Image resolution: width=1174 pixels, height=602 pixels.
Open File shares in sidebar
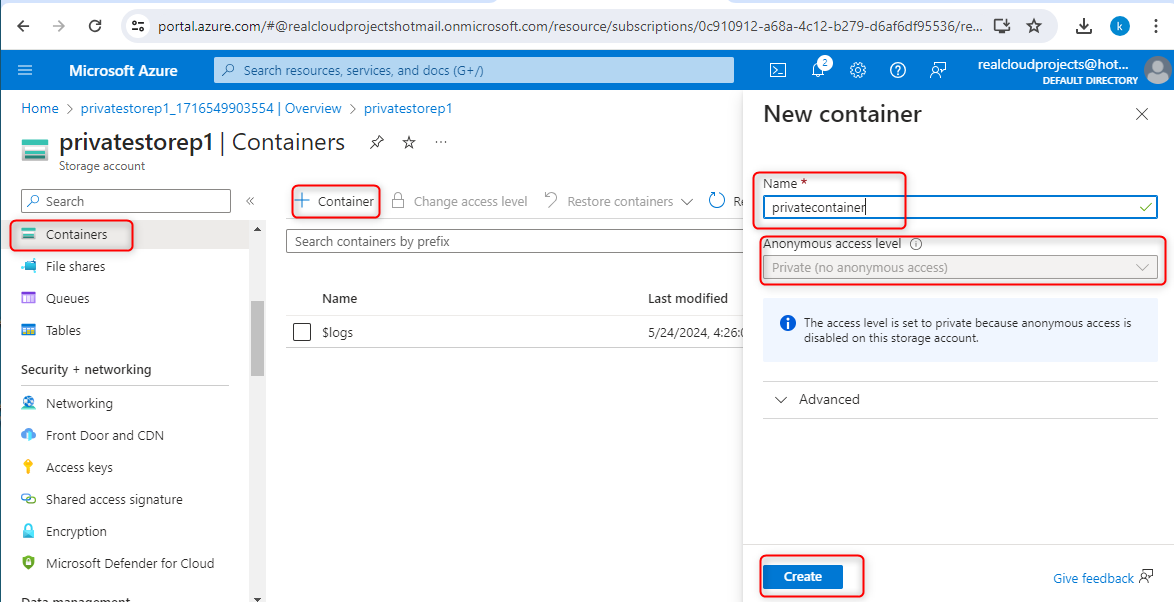click(75, 267)
